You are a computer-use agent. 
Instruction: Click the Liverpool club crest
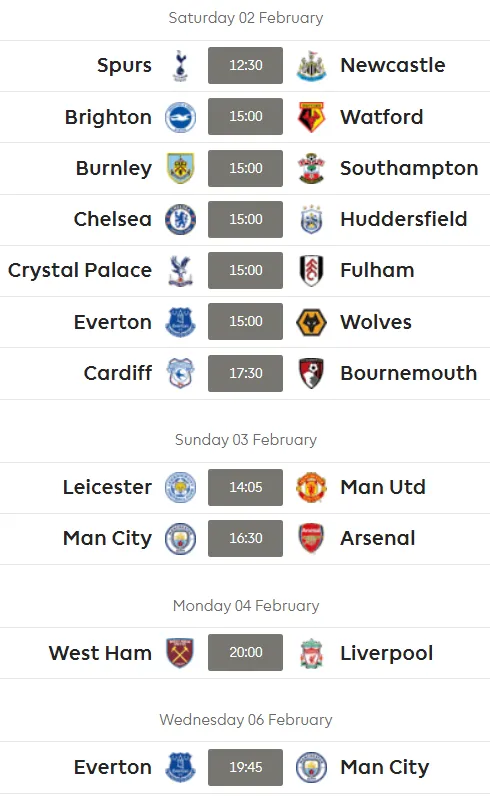(x=311, y=653)
